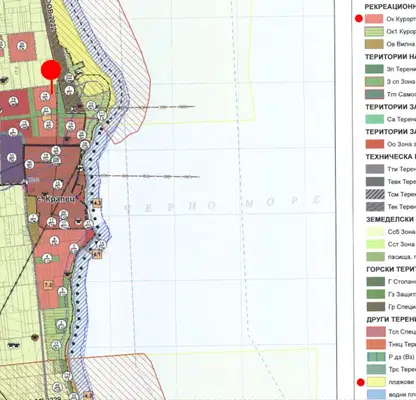Select the purple zone on the map

pos(12,158)
